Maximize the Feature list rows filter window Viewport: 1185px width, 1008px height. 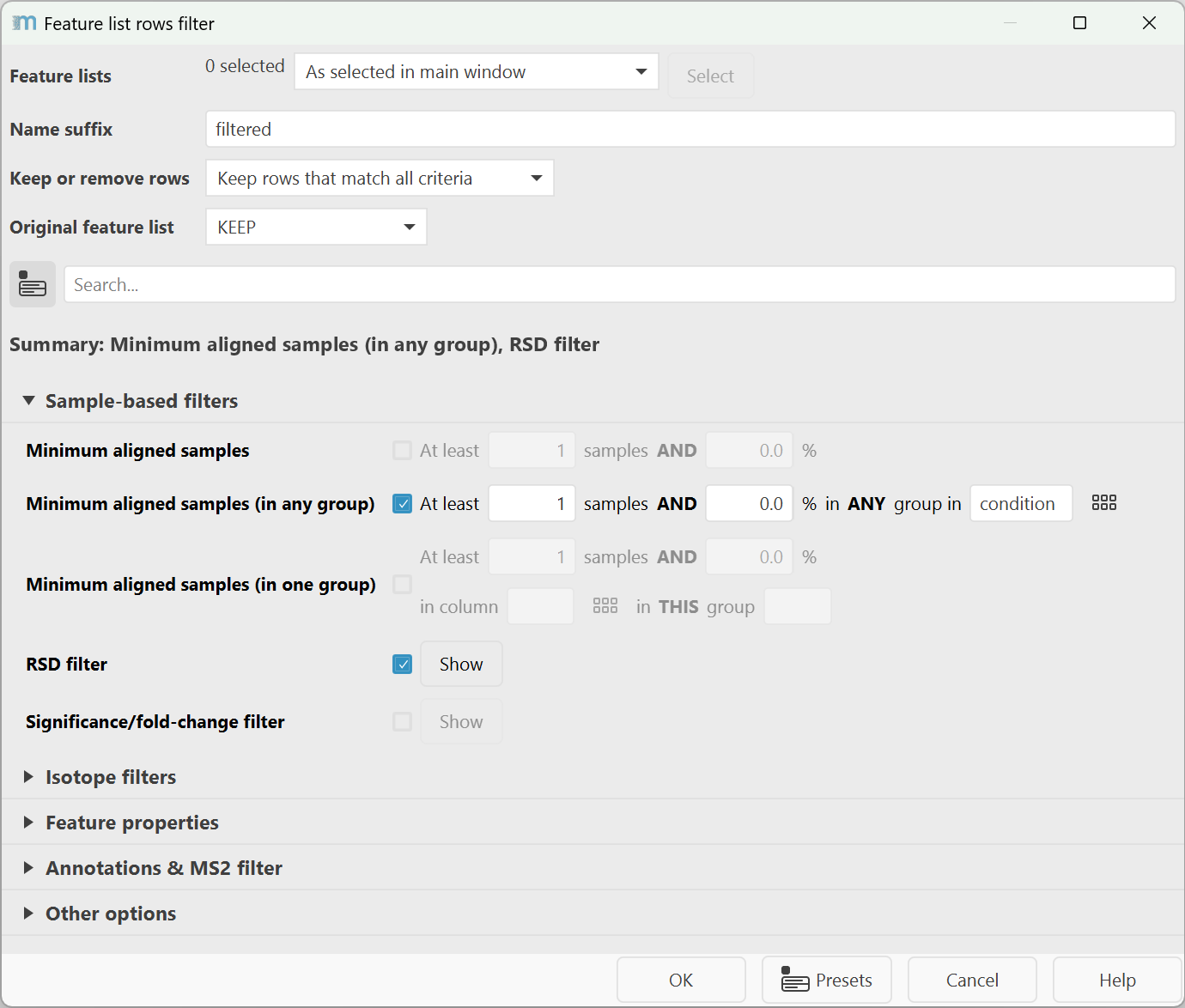(1079, 23)
